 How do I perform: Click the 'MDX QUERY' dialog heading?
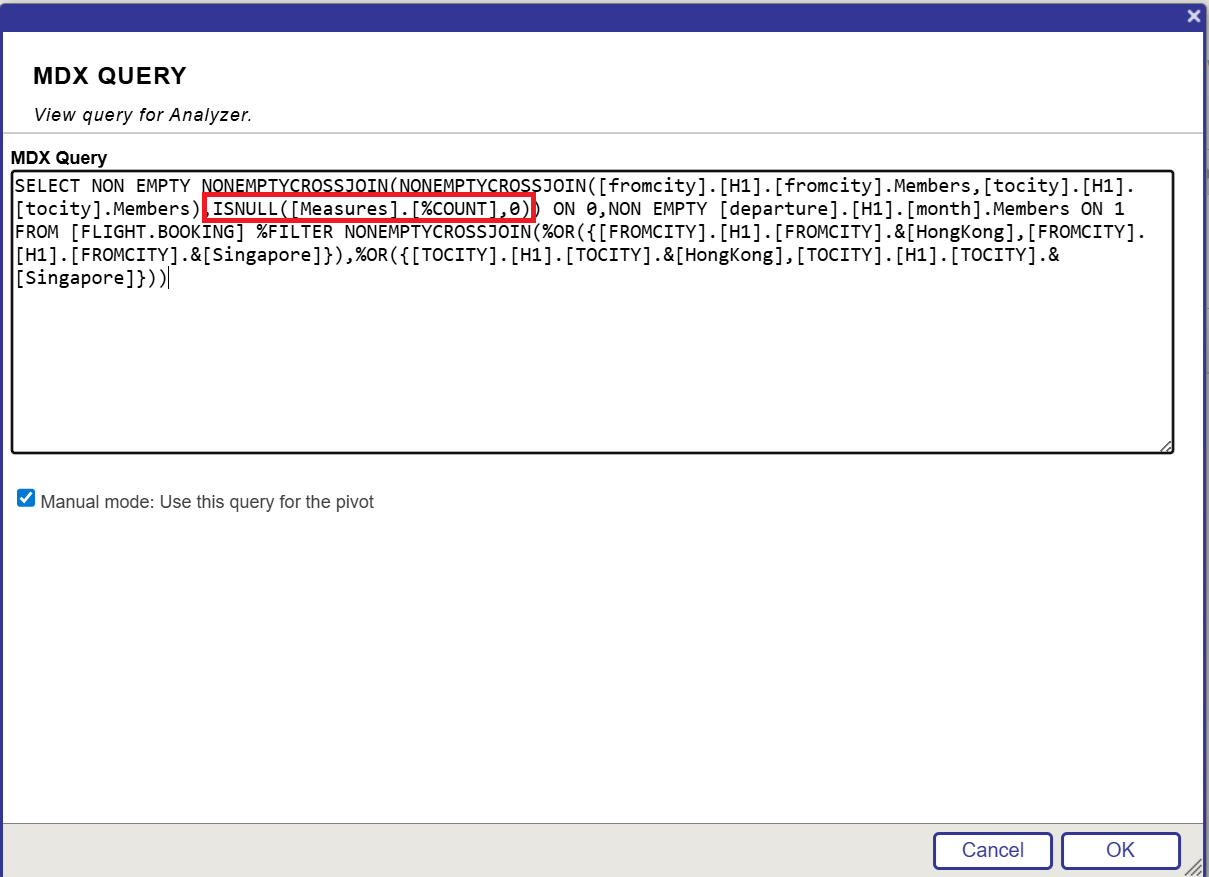[x=110, y=76]
